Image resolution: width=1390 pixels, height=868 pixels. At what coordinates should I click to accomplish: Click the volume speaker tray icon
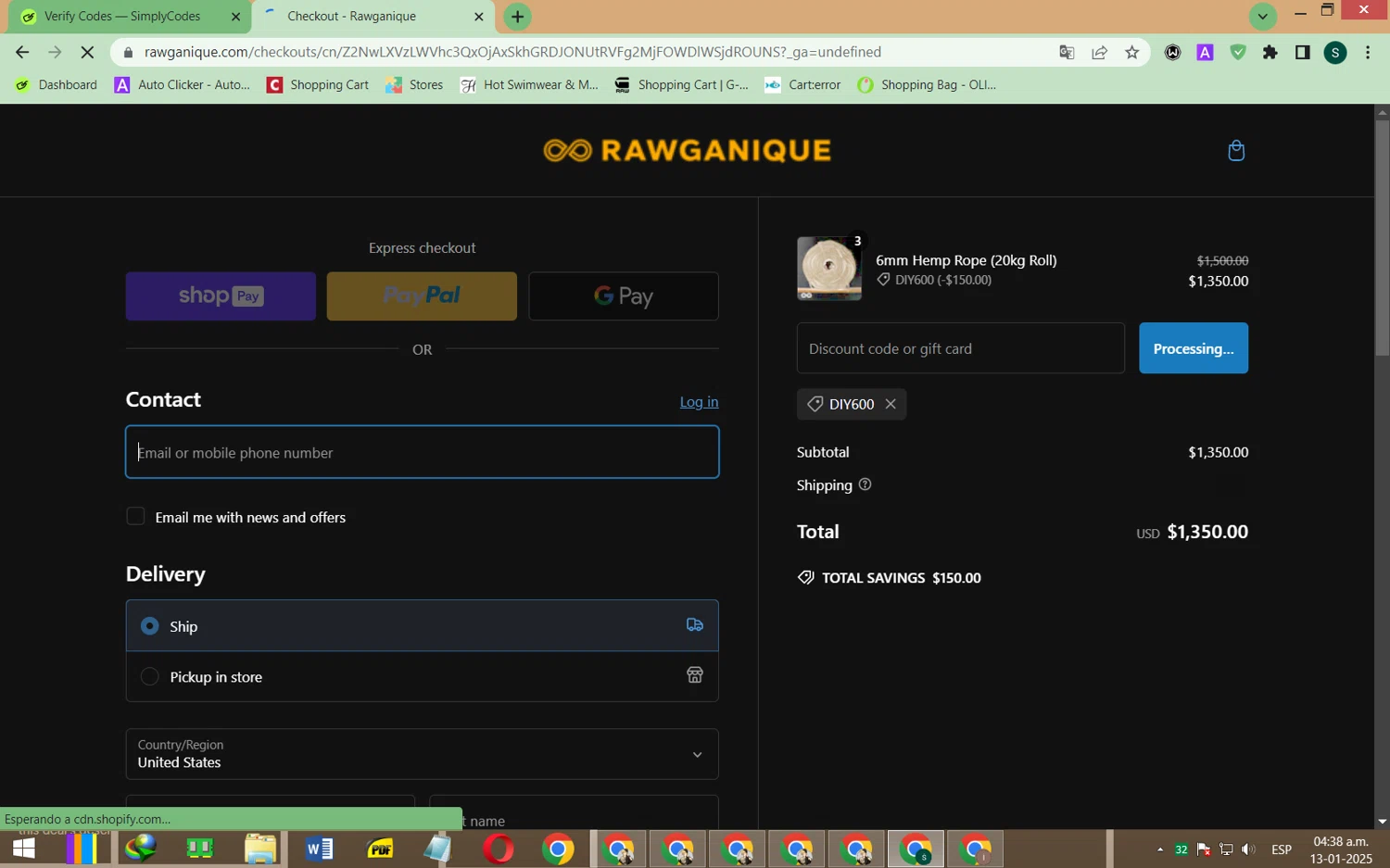1248,849
